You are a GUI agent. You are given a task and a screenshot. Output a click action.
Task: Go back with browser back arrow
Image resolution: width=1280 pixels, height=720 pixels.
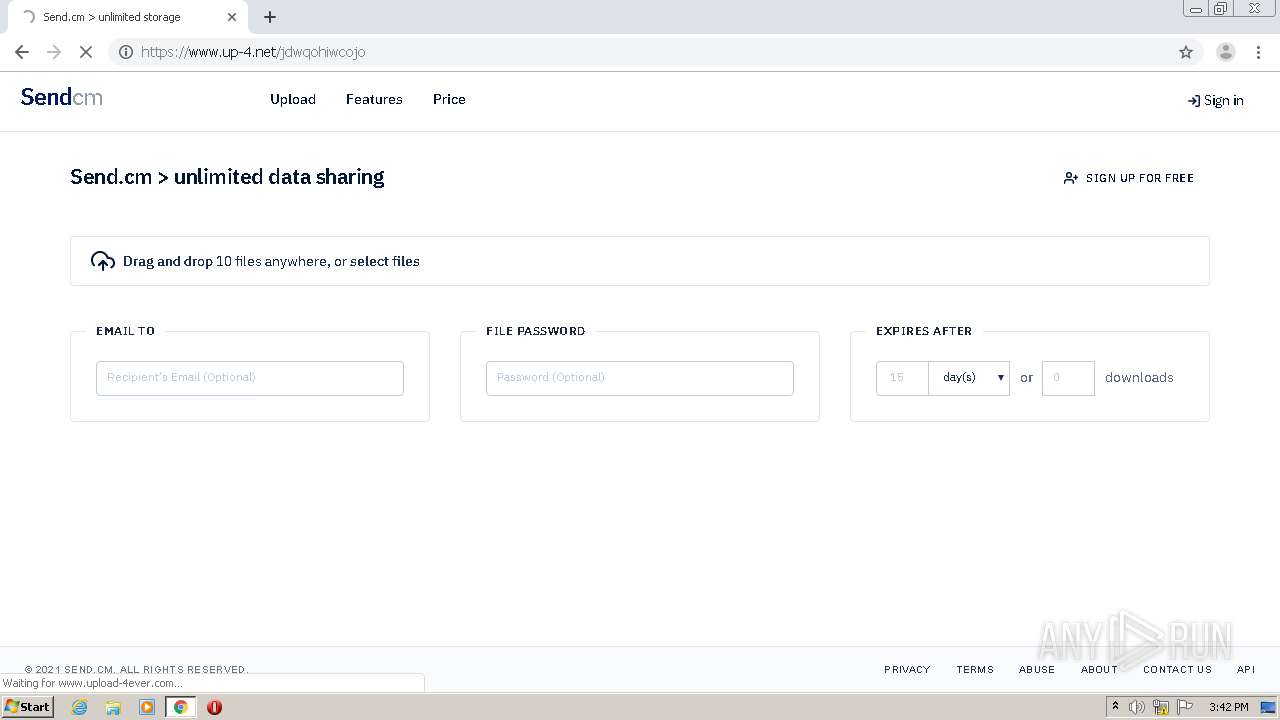(x=22, y=52)
